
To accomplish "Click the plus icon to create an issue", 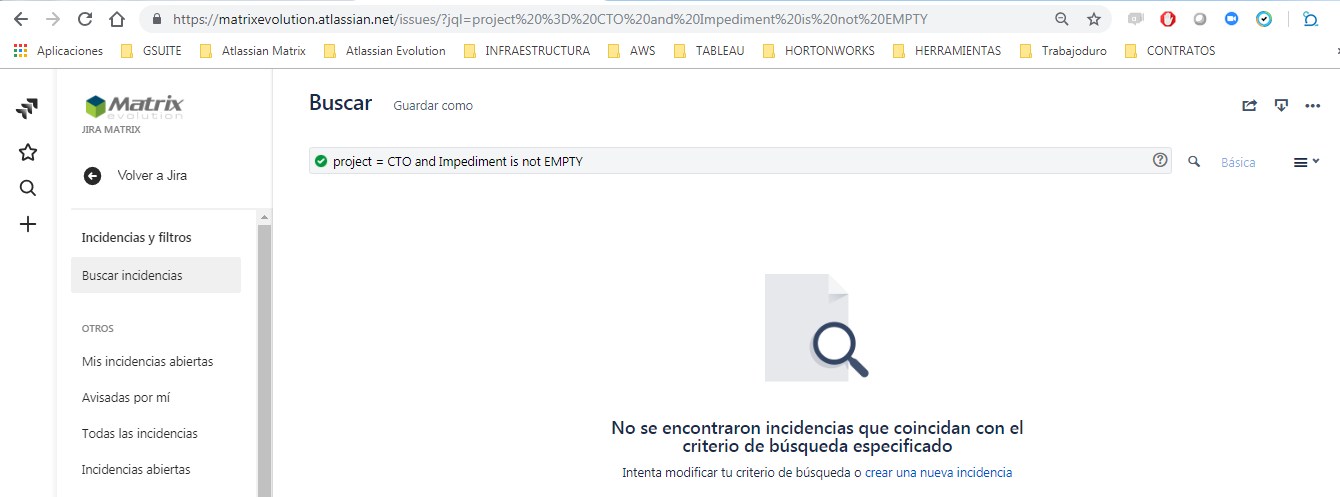I will pos(28,224).
